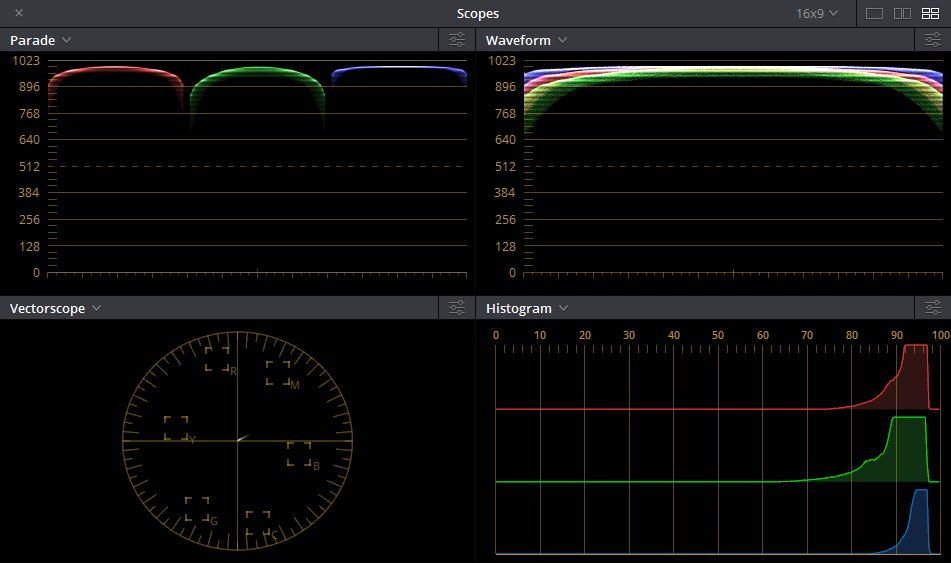
Task: Open the Vectorscope scope type dropdown
Action: (x=55, y=309)
